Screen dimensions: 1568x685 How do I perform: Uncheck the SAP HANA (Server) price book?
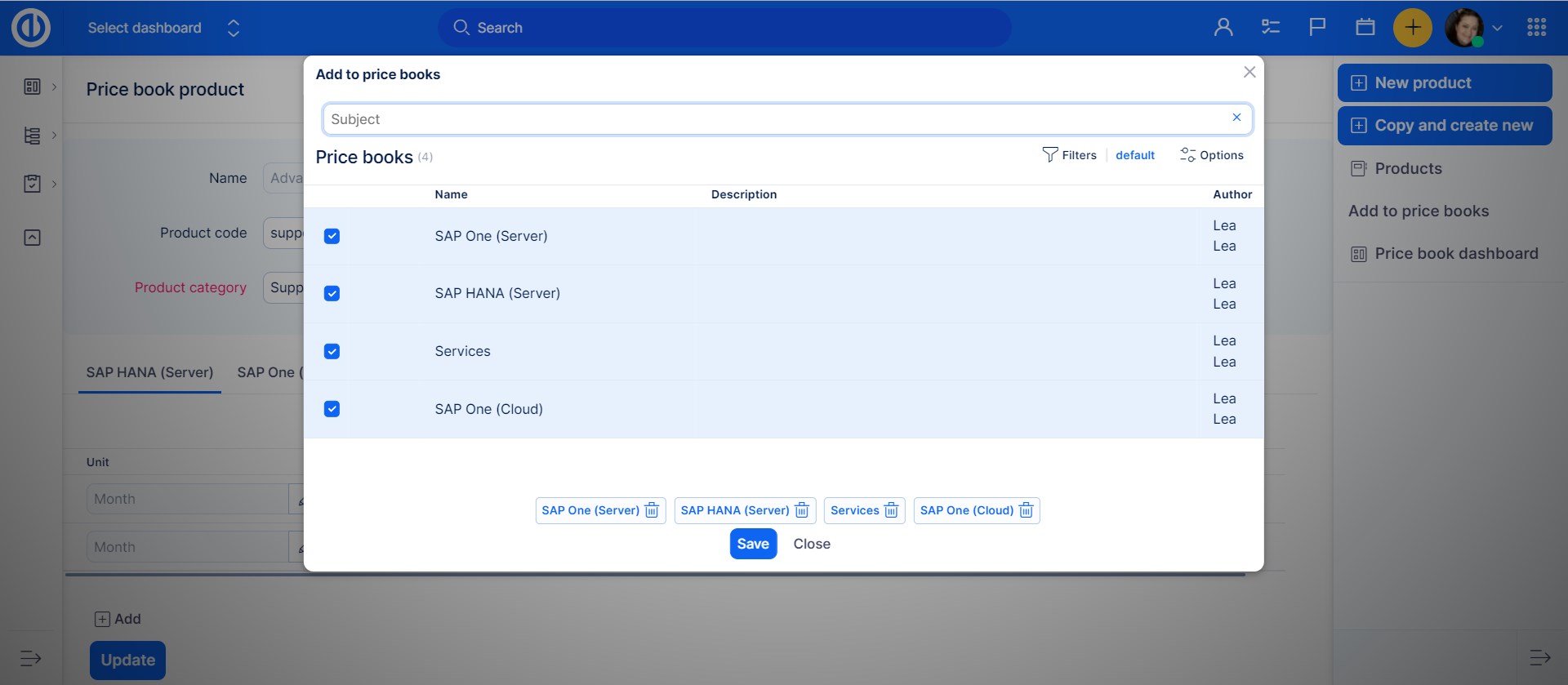coord(332,294)
